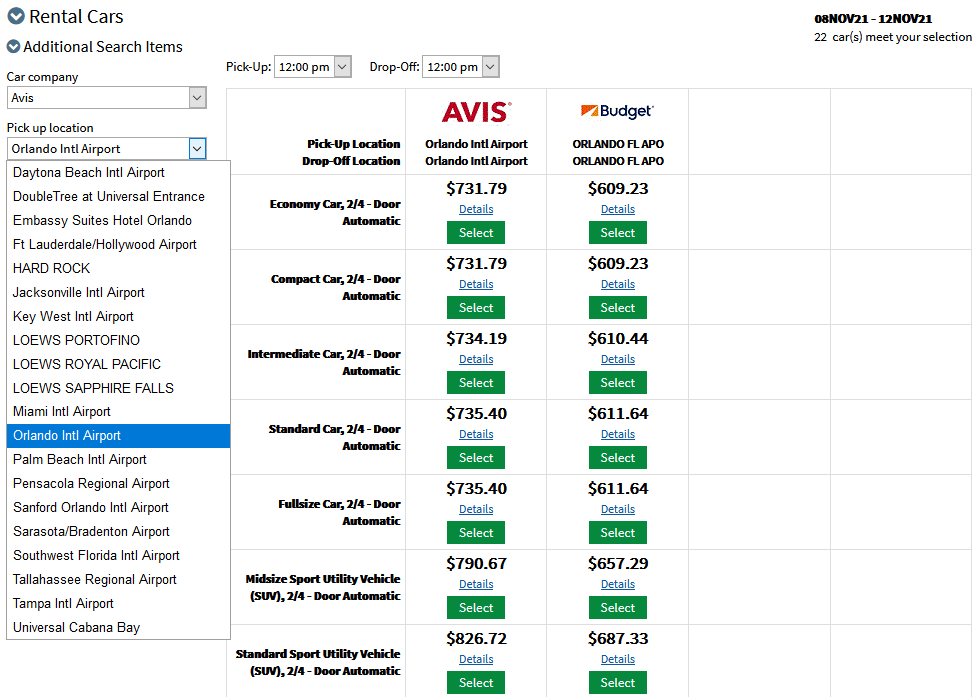This screenshot has height=697, width=972.
Task: Choose HARD ROCK location option
Action: (x=118, y=269)
